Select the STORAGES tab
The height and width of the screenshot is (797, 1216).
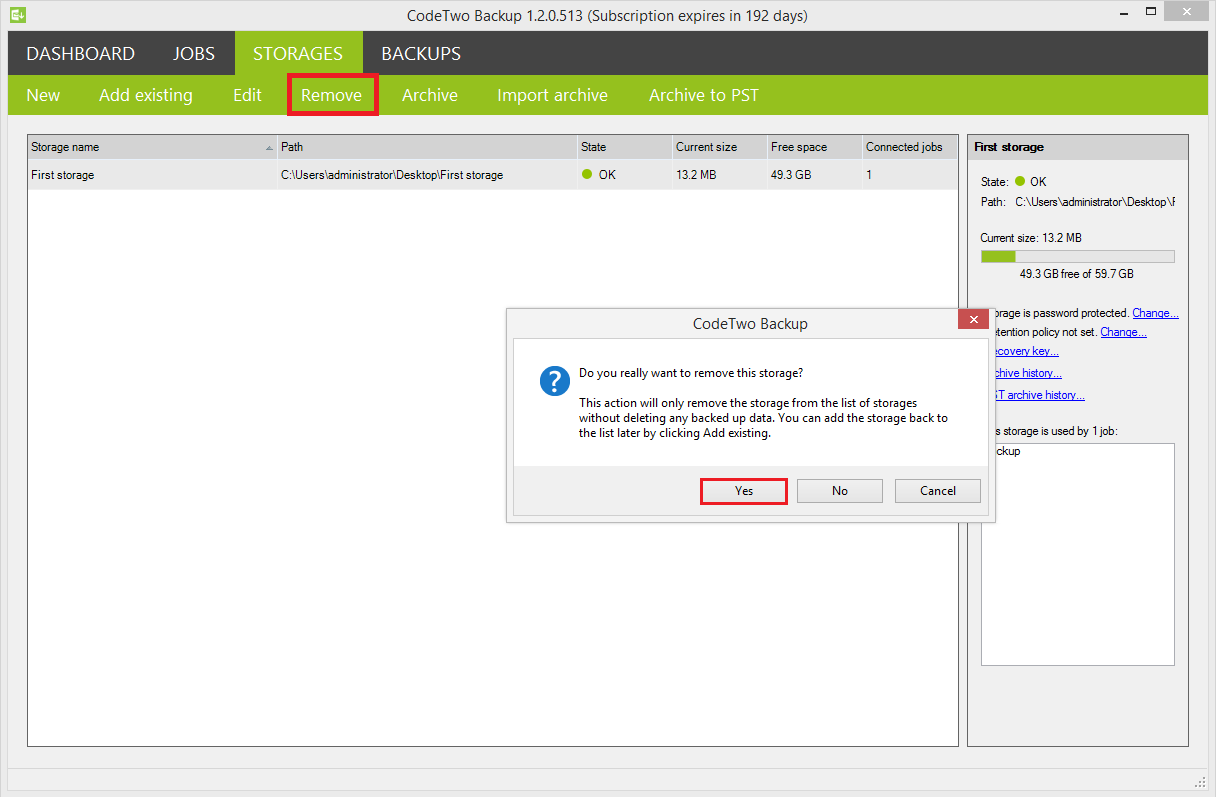point(298,54)
